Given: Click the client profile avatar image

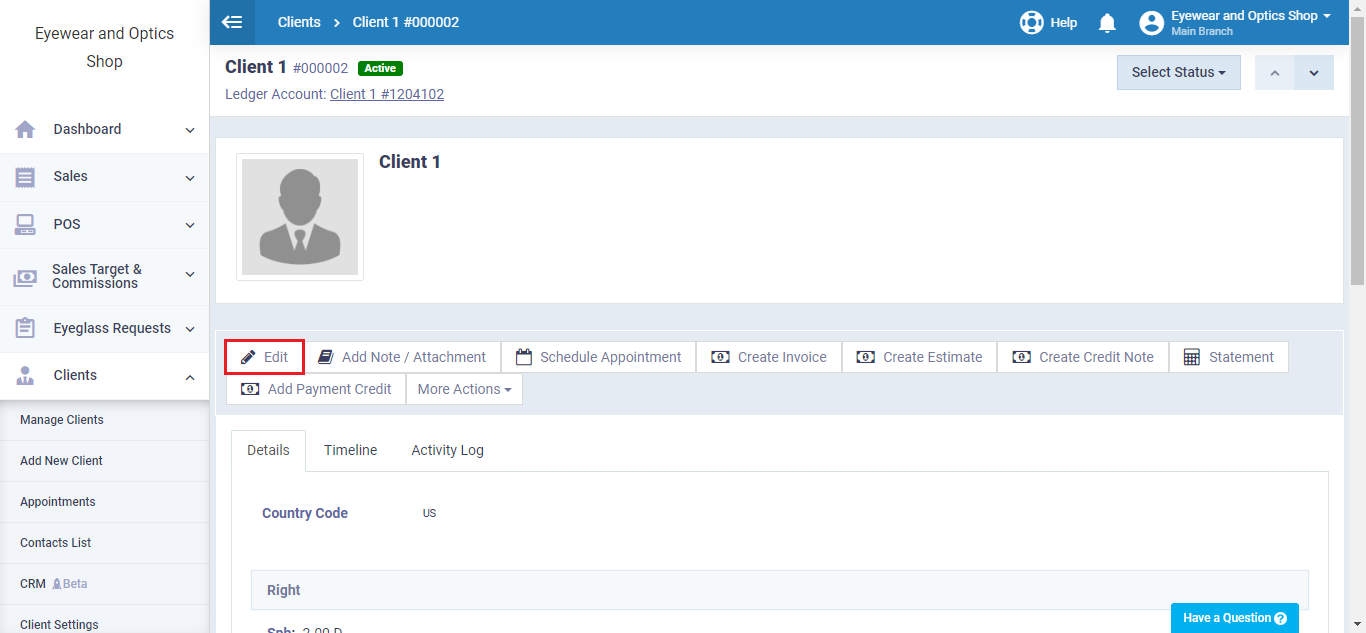Looking at the screenshot, I should 300,217.
